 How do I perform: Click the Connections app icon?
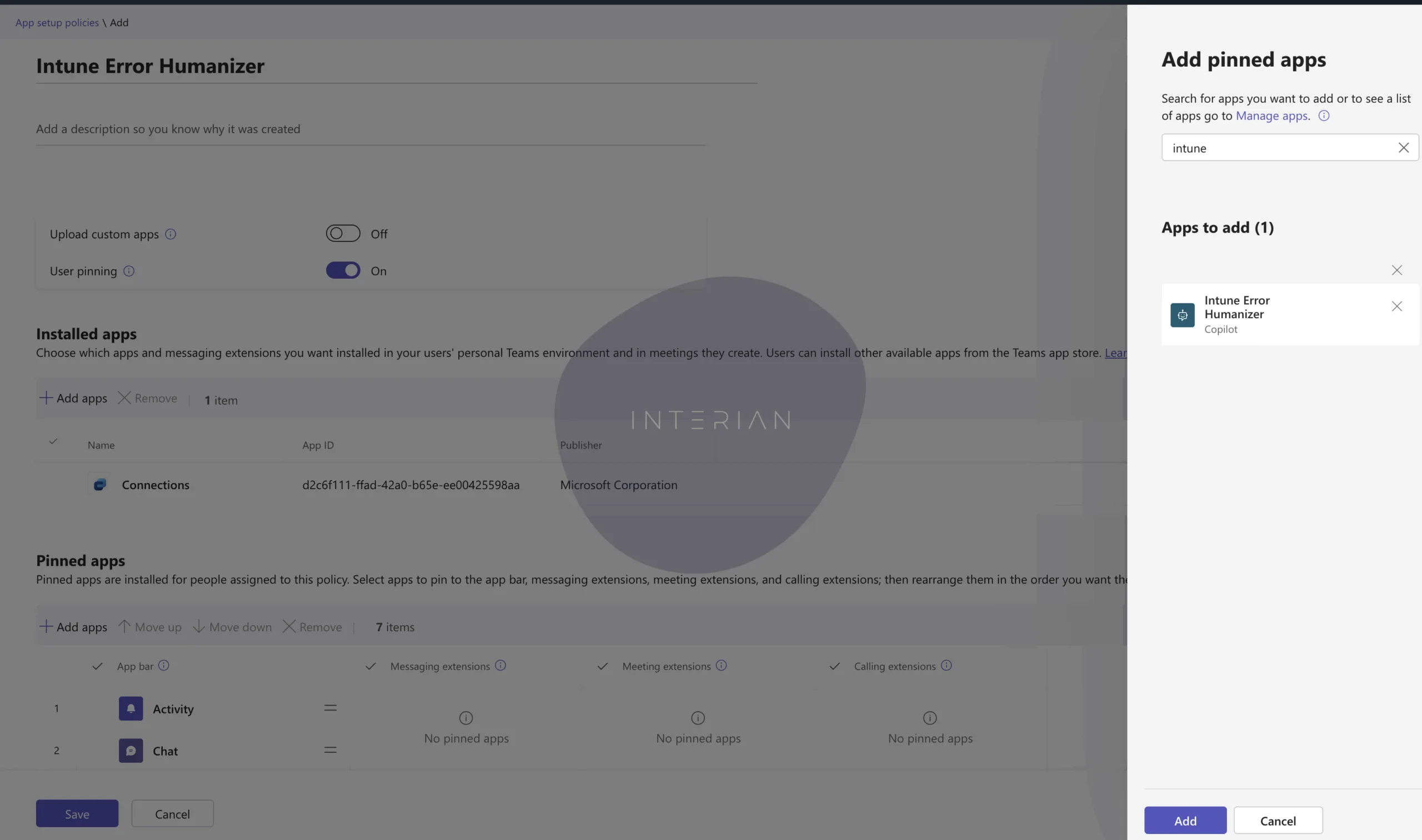pyautogui.click(x=99, y=485)
